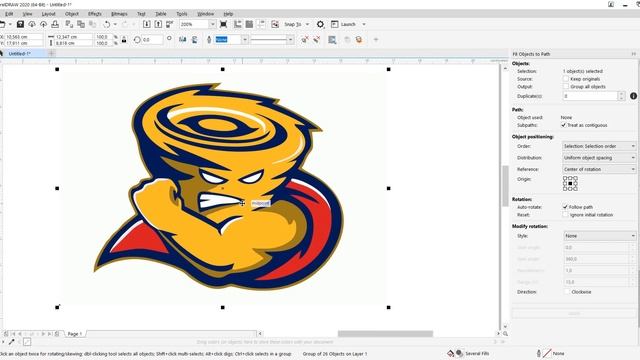Open the Launch dropdown arrow
640x360 pixels.
click(x=364, y=24)
